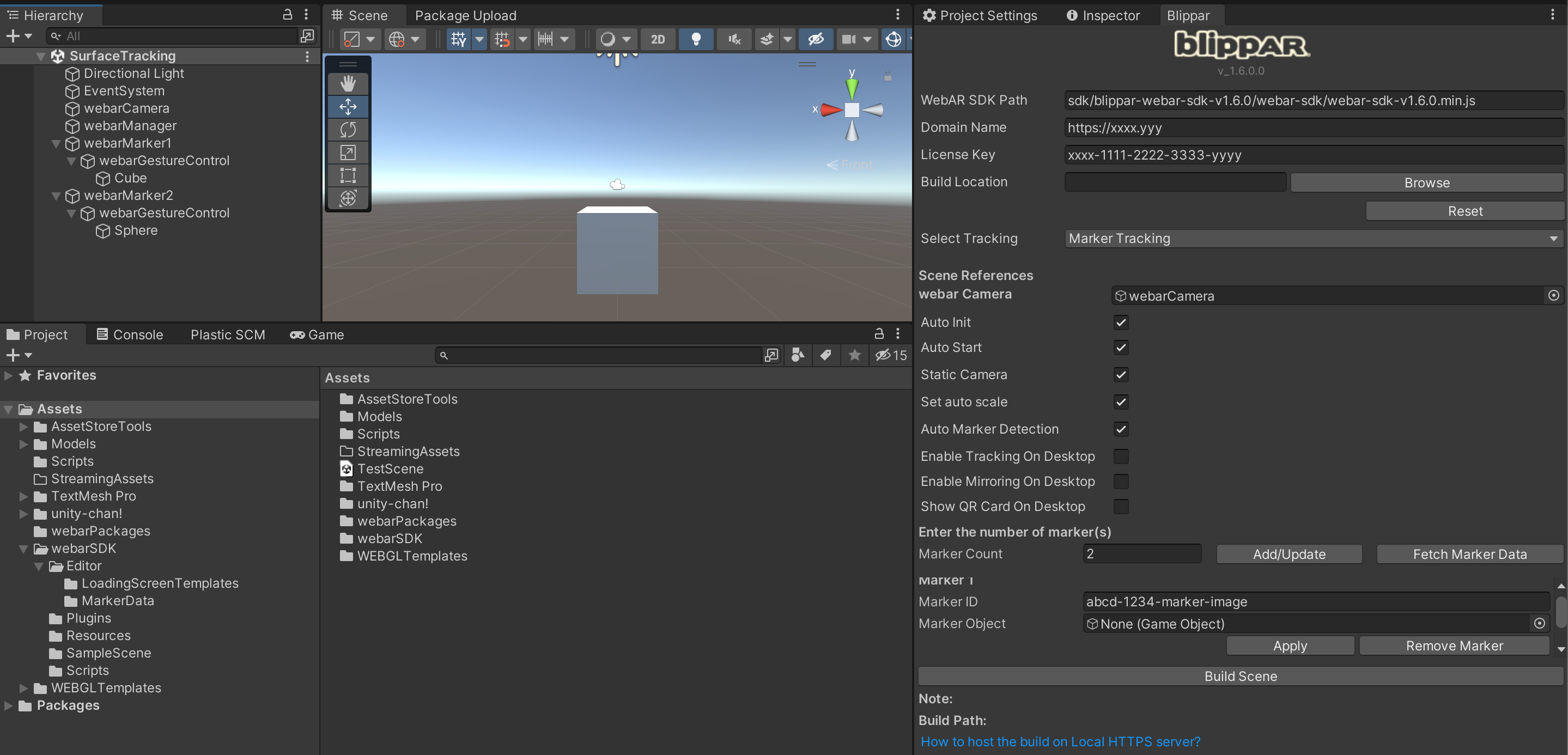The width and height of the screenshot is (1568, 755).
Task: Select the Rect transform tool
Action: point(348,175)
